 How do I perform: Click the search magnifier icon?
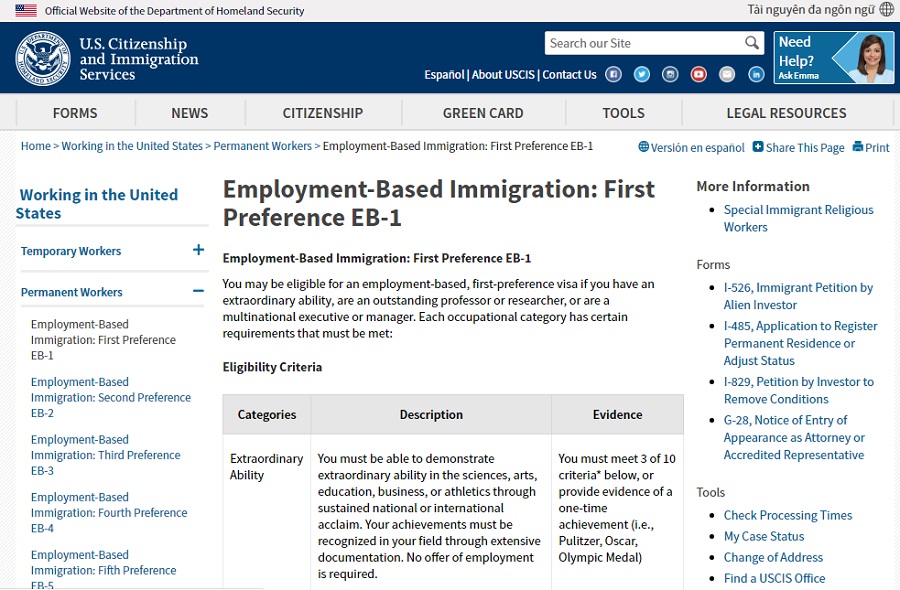751,42
